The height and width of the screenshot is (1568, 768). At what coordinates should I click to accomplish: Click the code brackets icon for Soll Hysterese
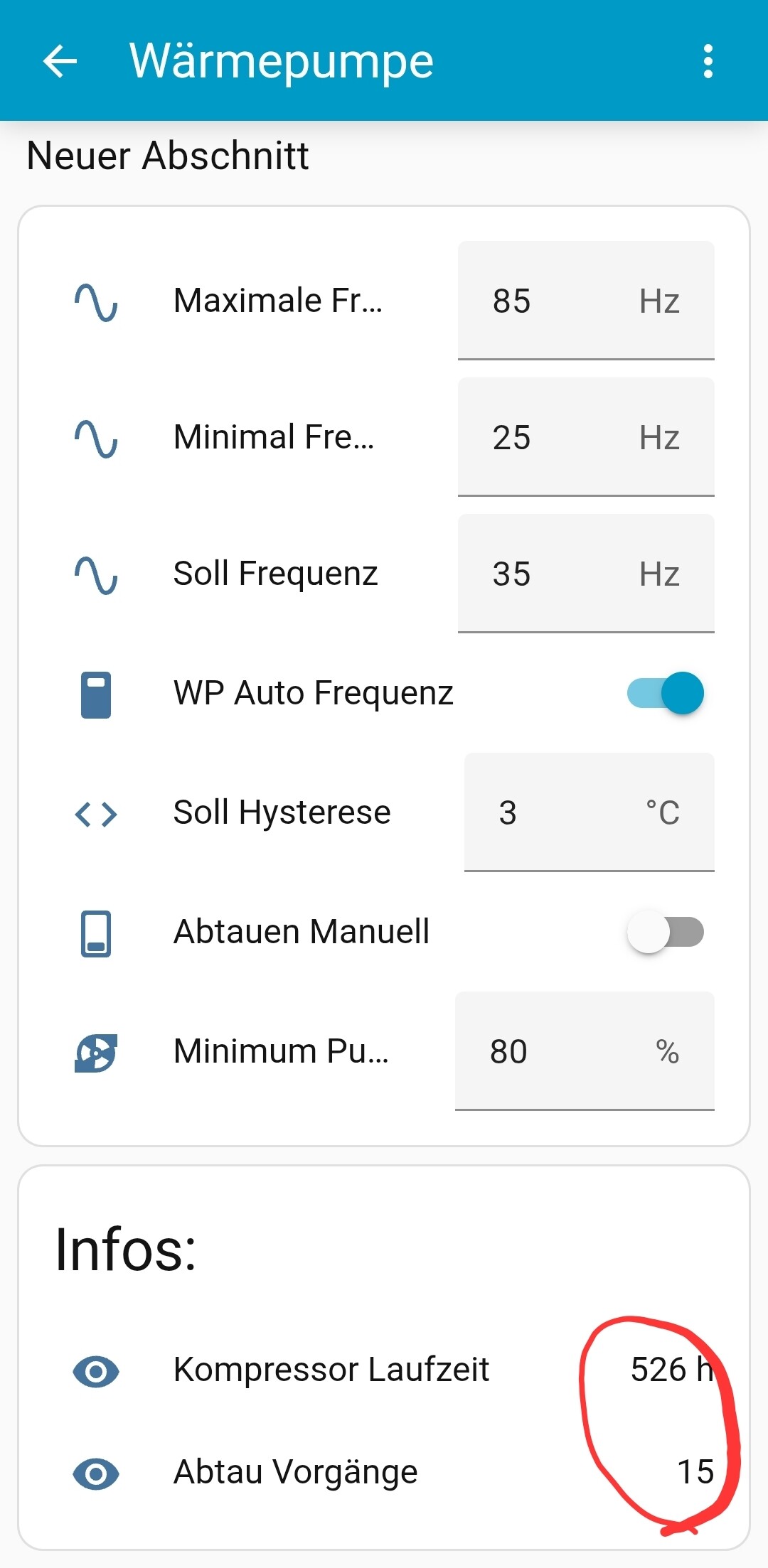(x=96, y=814)
